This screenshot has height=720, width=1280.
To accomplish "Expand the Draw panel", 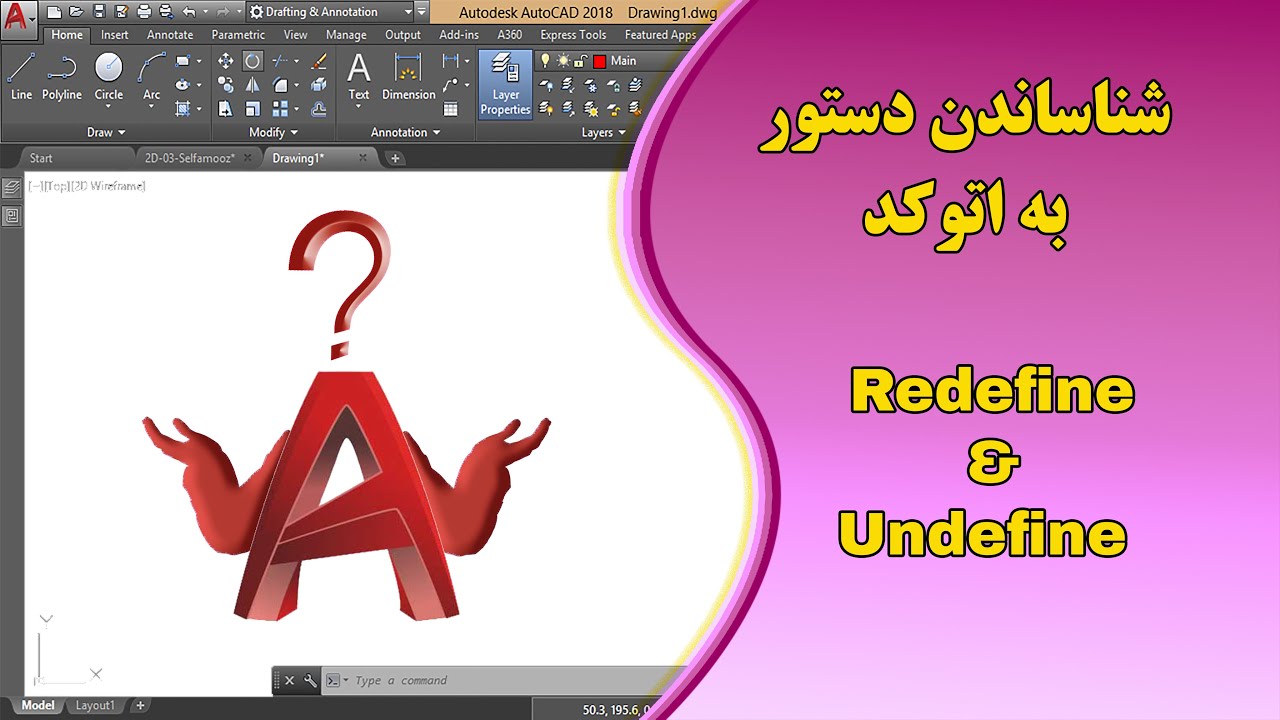I will [106, 132].
